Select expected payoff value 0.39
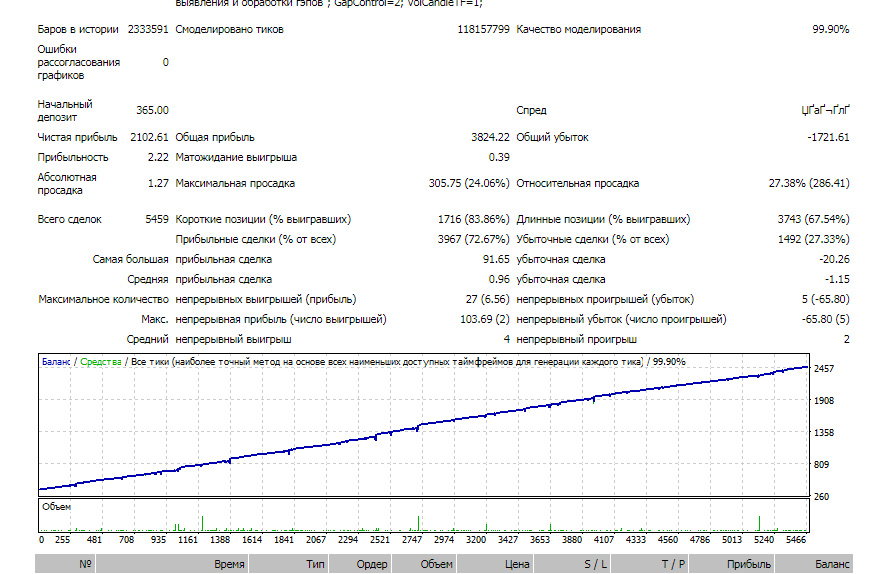The height and width of the screenshot is (574, 891). (x=499, y=157)
